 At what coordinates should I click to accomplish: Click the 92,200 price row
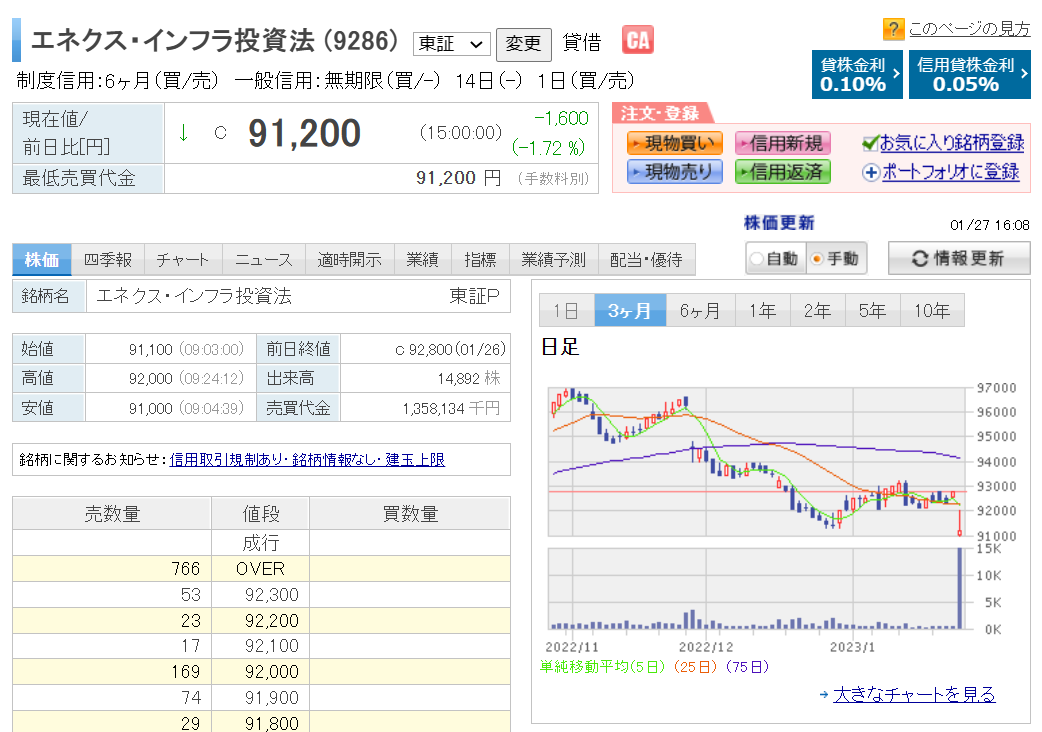point(261,620)
